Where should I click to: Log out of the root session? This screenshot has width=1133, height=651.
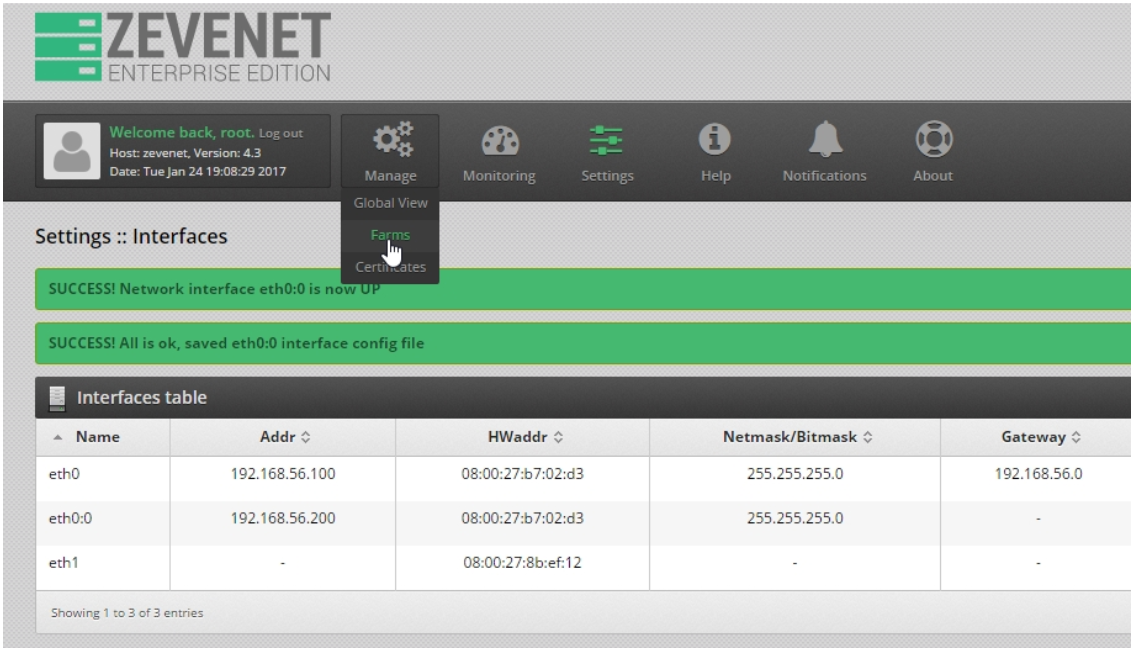[x=281, y=134]
